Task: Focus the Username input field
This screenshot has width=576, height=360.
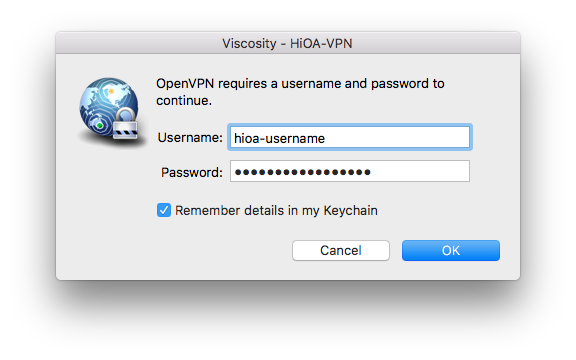Action: [350, 137]
